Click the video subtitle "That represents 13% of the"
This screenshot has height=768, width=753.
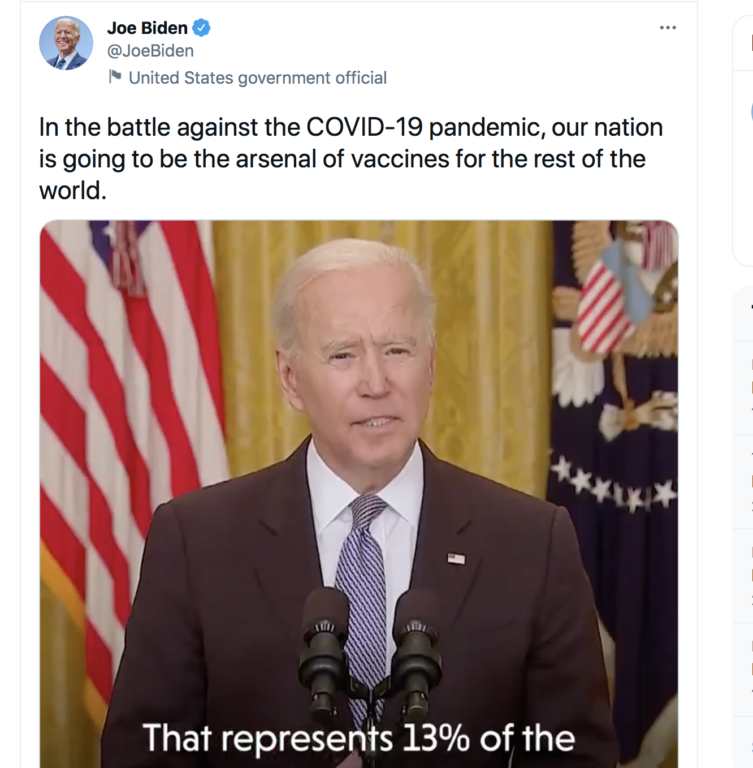358,738
